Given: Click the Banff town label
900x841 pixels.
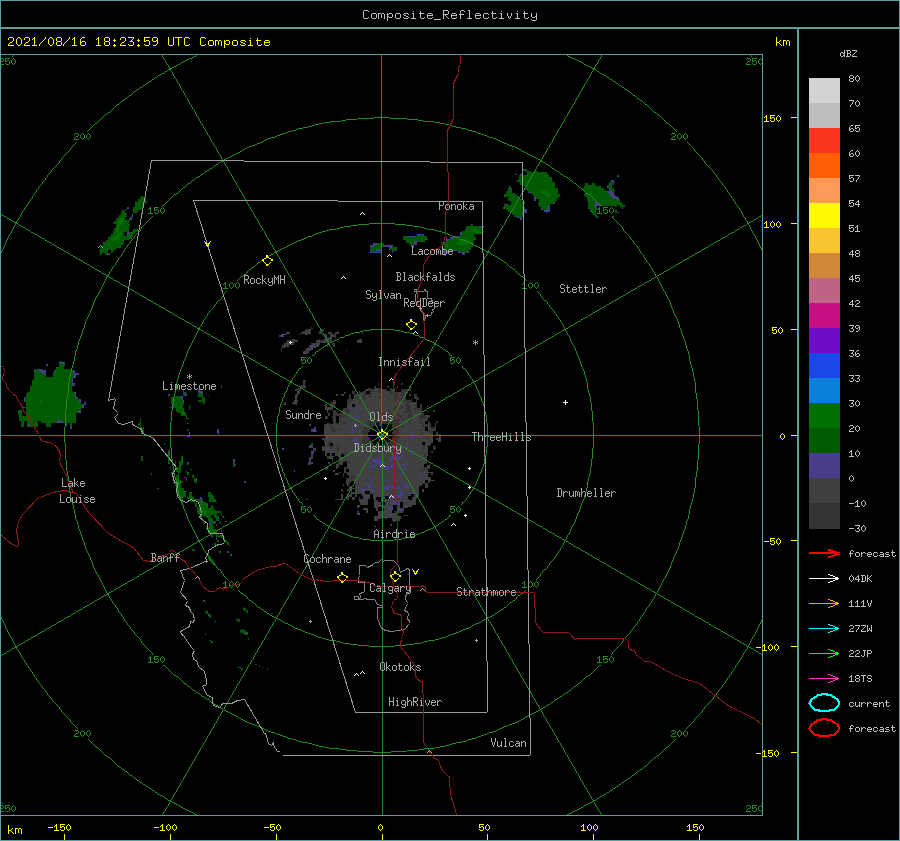Looking at the screenshot, I should coord(165,557).
